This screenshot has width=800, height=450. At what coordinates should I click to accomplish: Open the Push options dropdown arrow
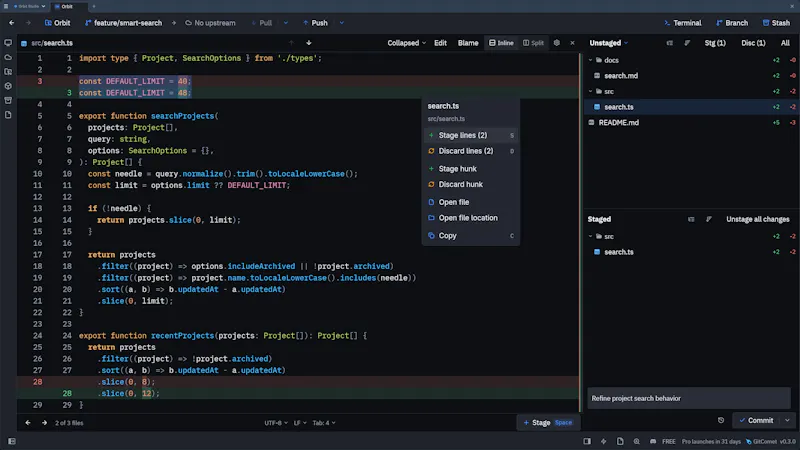tap(342, 23)
